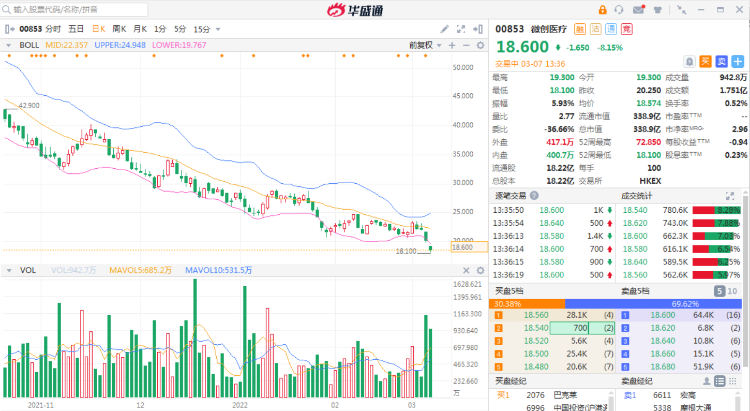Open the more time periods dropdown arrow

pos(218,30)
